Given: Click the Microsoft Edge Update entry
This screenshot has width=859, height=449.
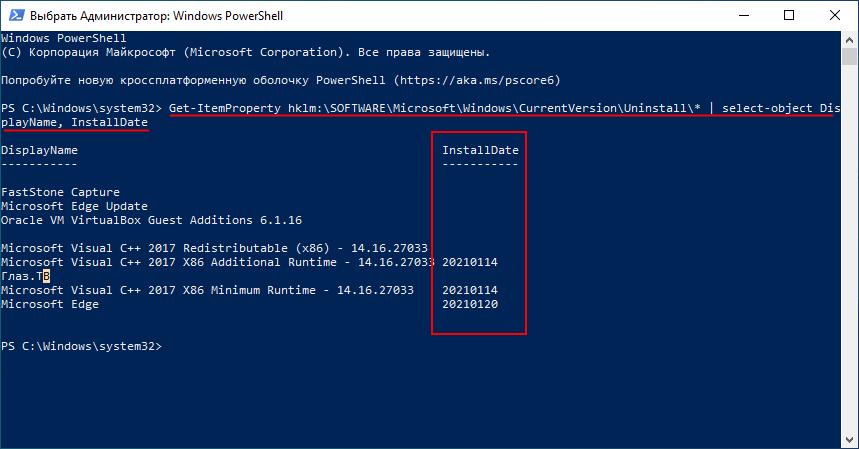Looking at the screenshot, I should 75,206.
